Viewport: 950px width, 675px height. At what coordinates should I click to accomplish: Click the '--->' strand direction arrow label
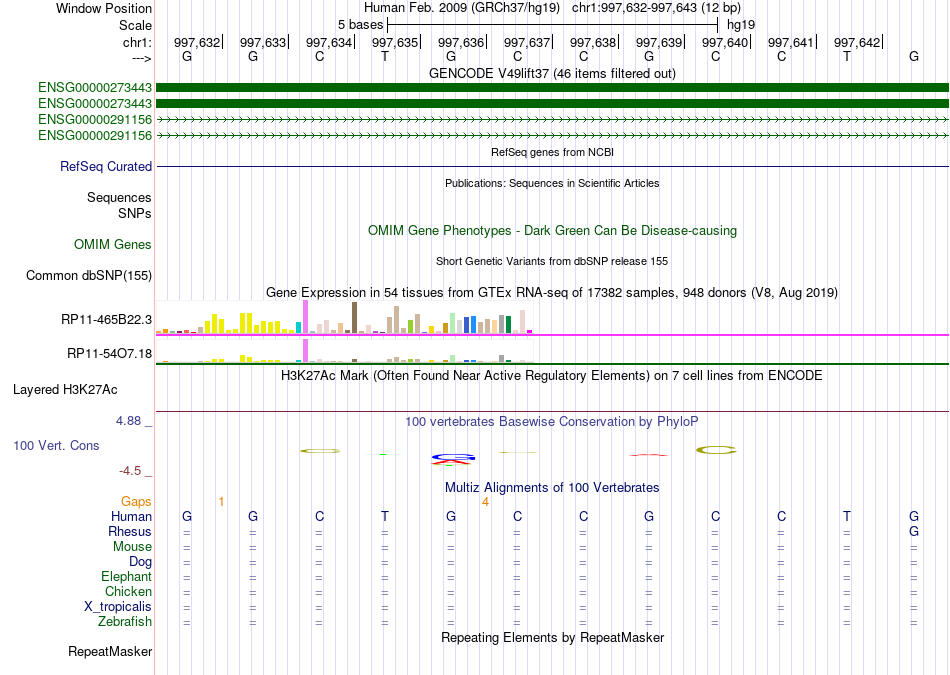click(x=141, y=58)
